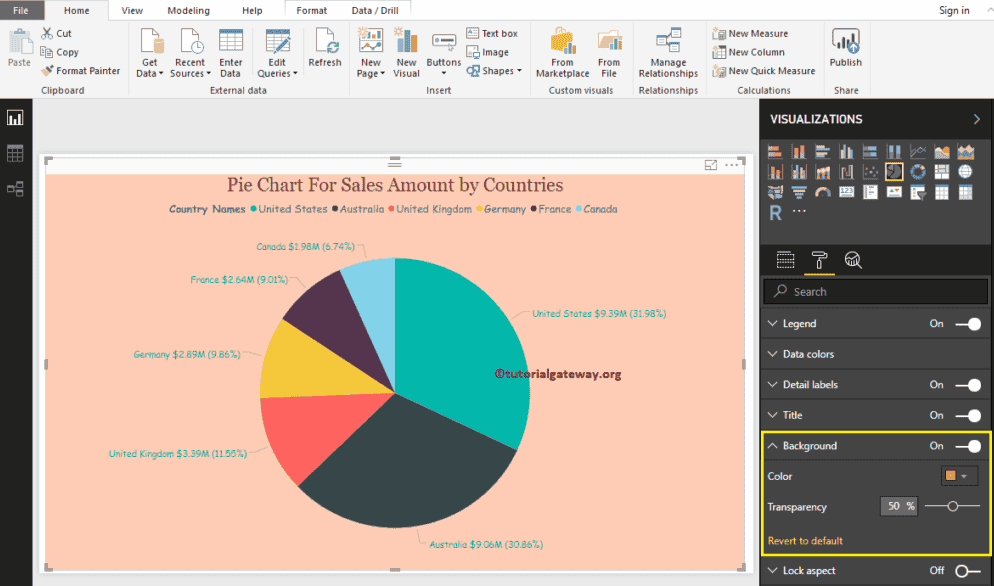
Task: Select the KPI visual
Action: (894, 192)
